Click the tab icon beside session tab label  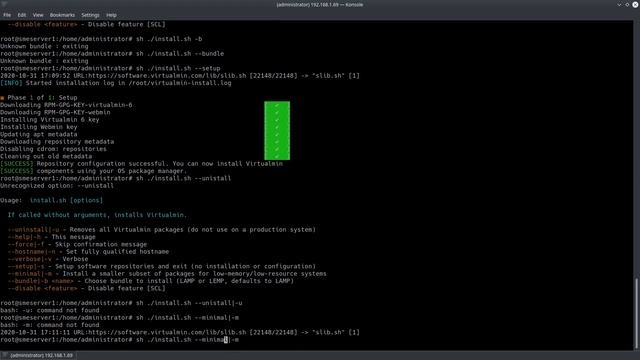5,356
